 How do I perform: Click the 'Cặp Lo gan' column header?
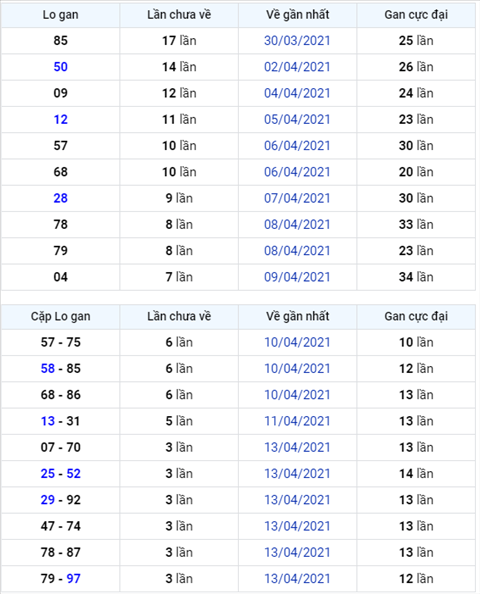61,316
